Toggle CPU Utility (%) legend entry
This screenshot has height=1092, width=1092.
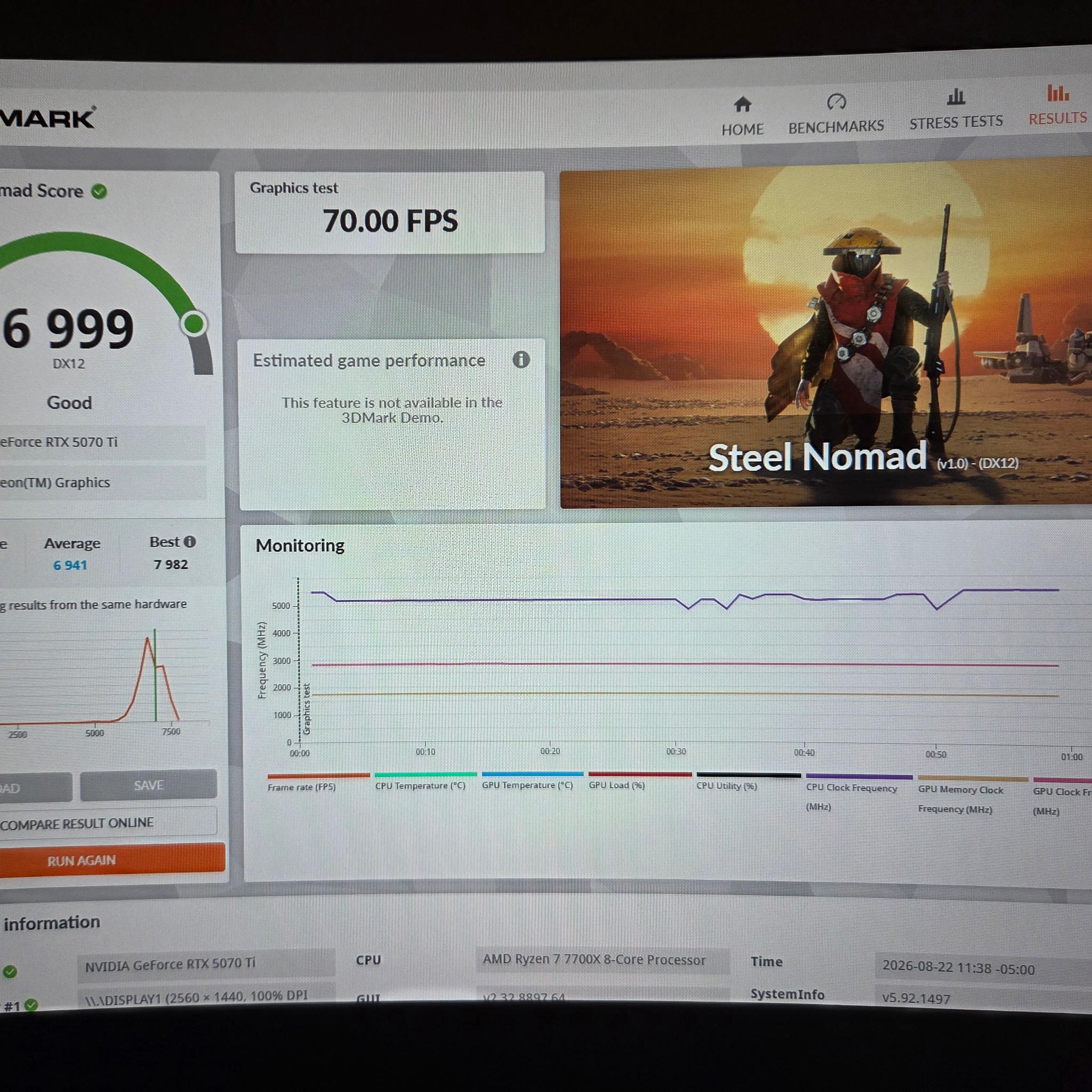click(x=748, y=781)
